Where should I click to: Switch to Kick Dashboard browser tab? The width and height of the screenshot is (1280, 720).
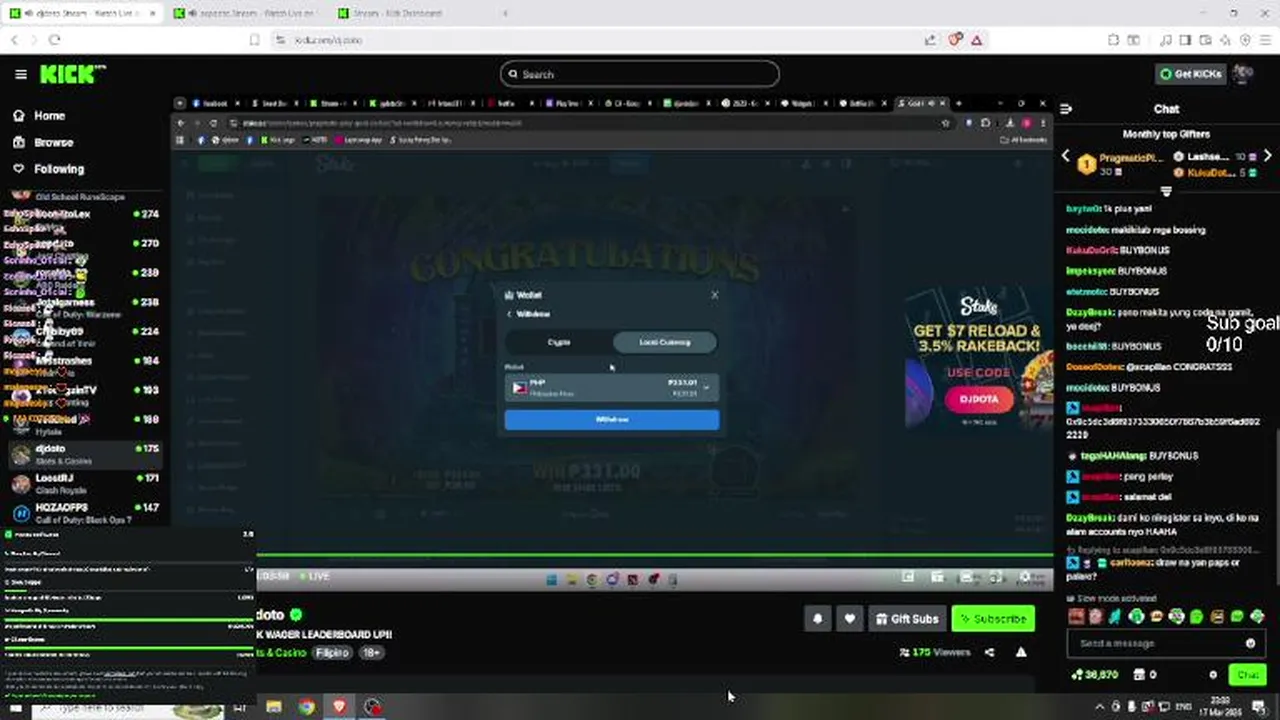coord(410,13)
